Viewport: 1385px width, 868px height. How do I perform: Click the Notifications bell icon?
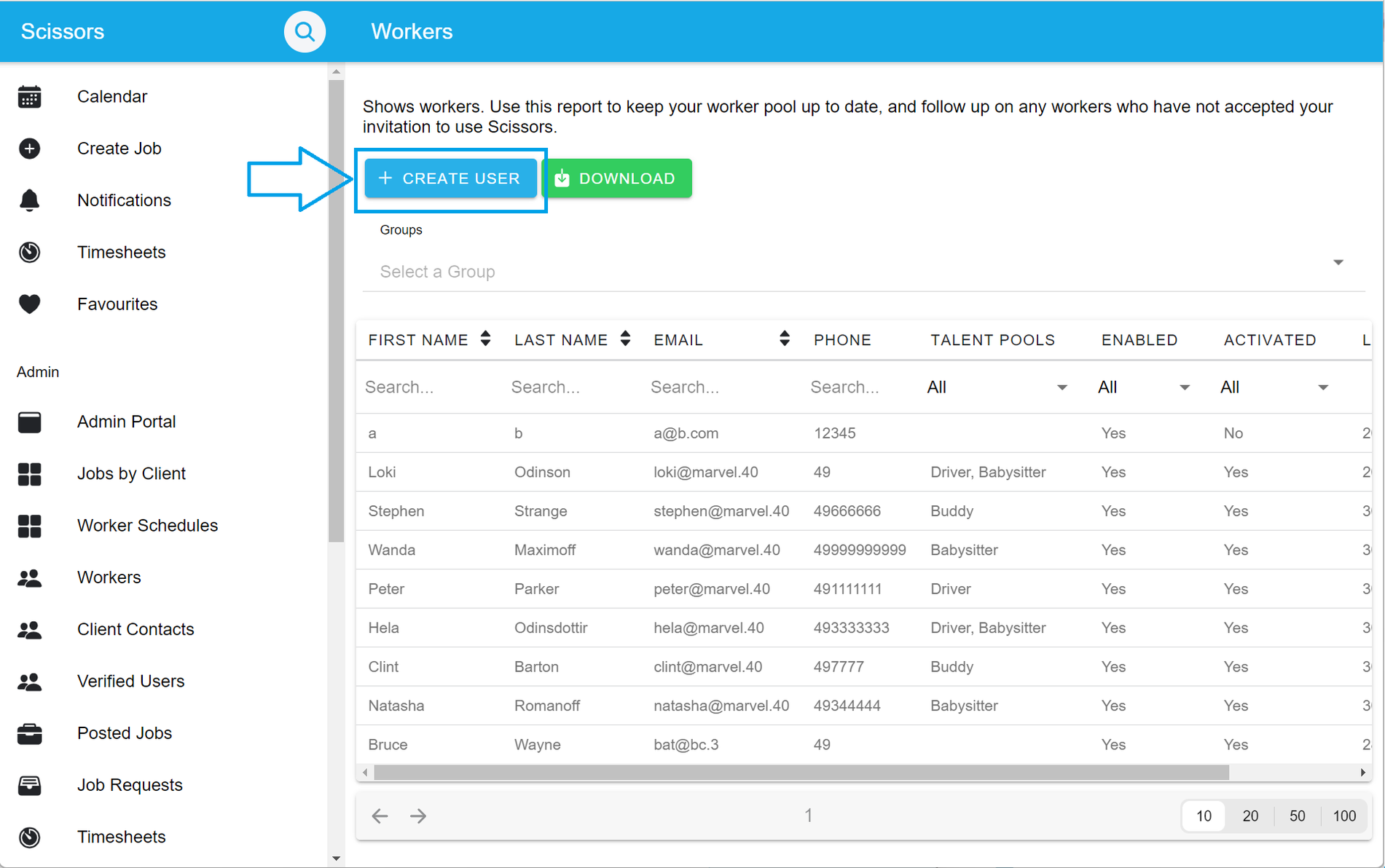(x=30, y=200)
